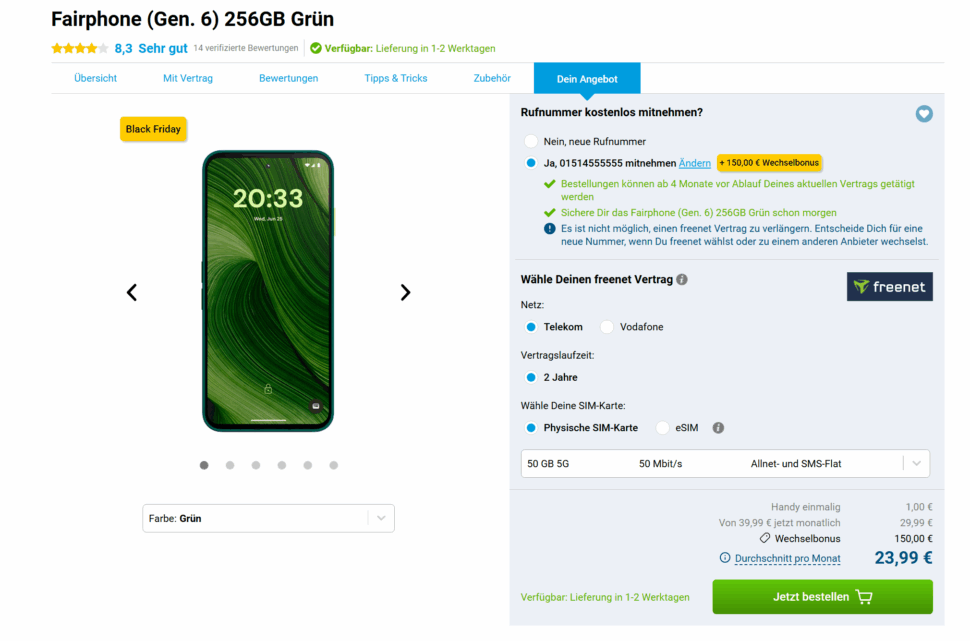Expand the 50 GB 5G tariff selector
Image resolution: width=970 pixels, height=641 pixels.
tap(916, 463)
